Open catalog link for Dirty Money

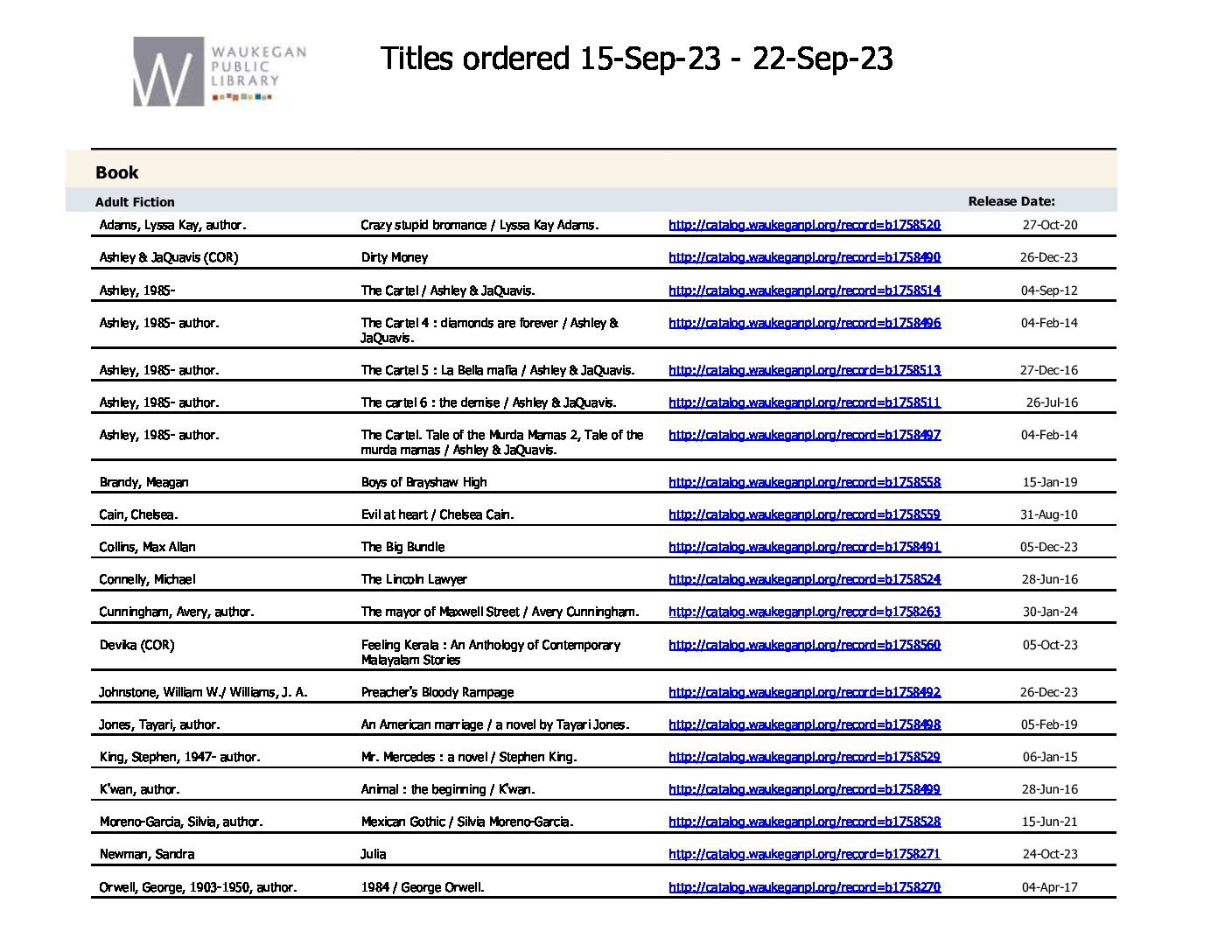(x=804, y=257)
